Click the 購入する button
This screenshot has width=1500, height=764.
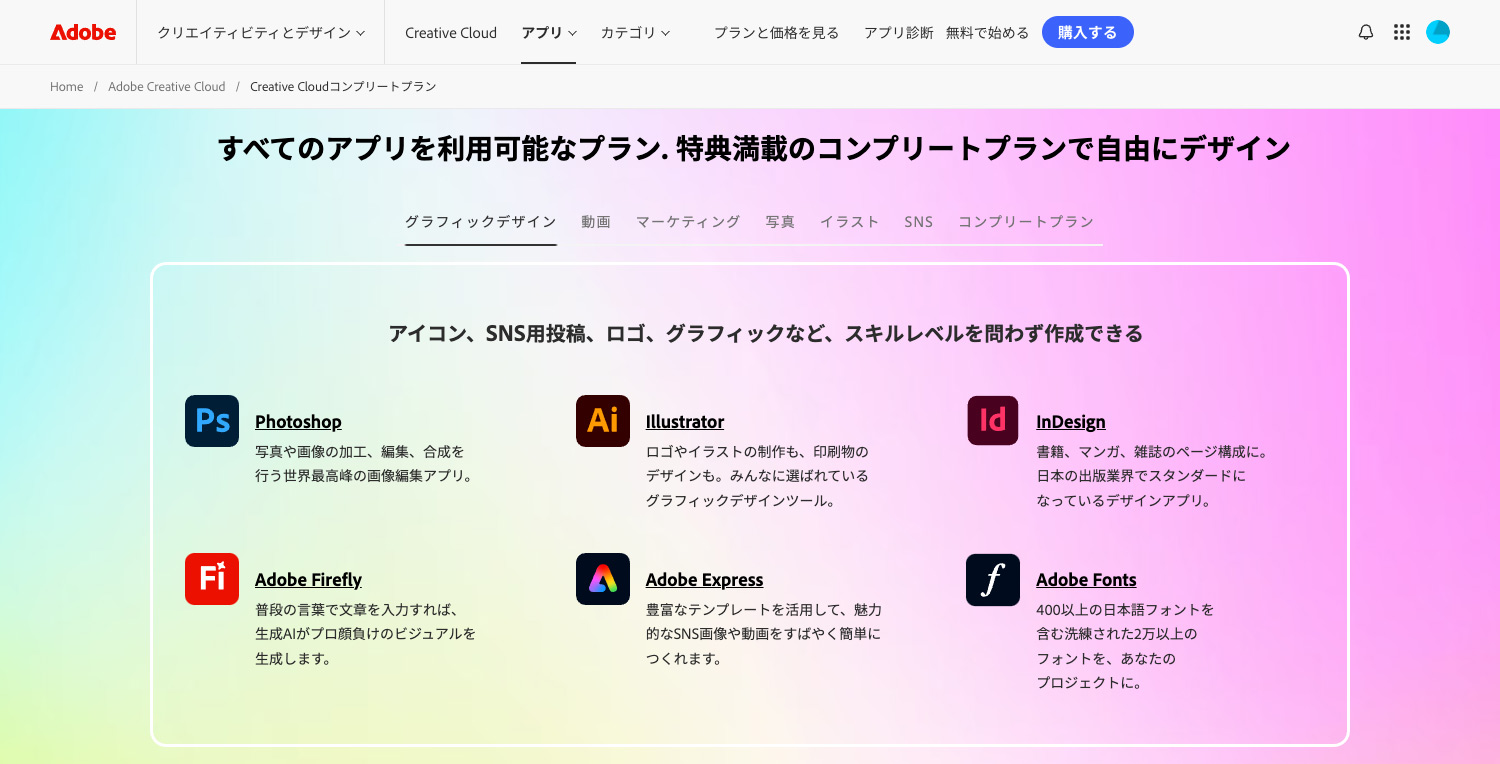(x=1088, y=32)
